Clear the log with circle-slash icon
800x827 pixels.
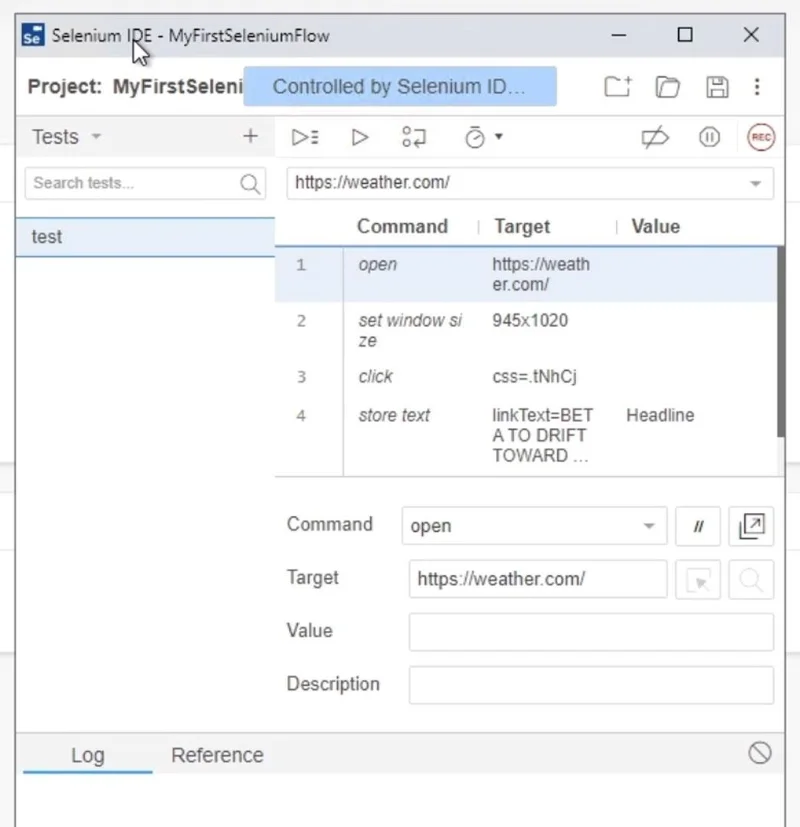[759, 753]
